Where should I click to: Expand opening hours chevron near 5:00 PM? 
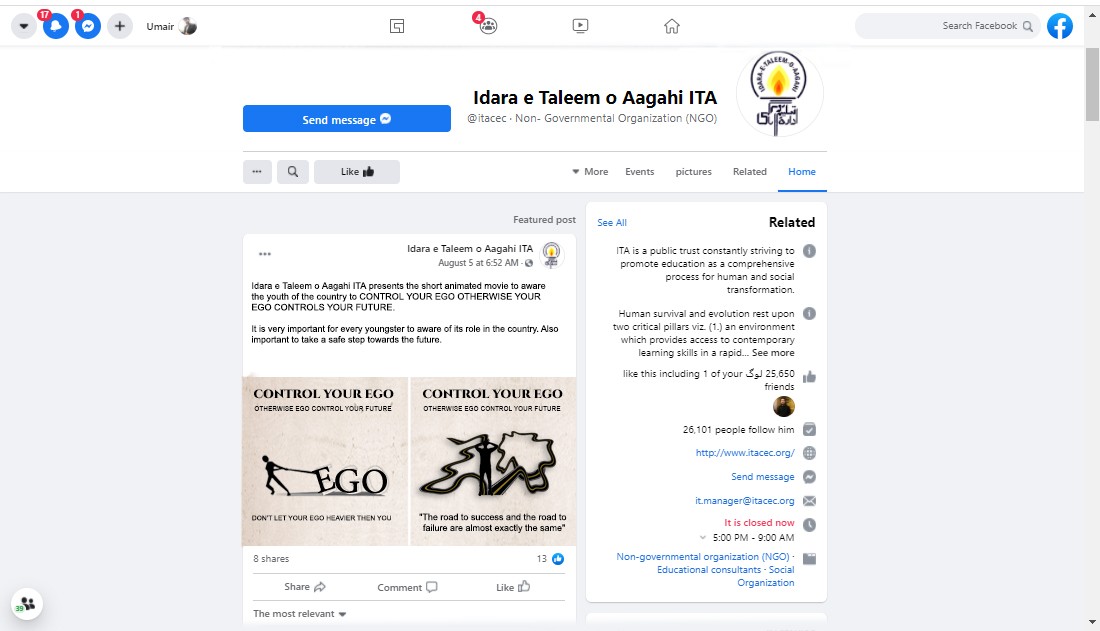tap(703, 538)
